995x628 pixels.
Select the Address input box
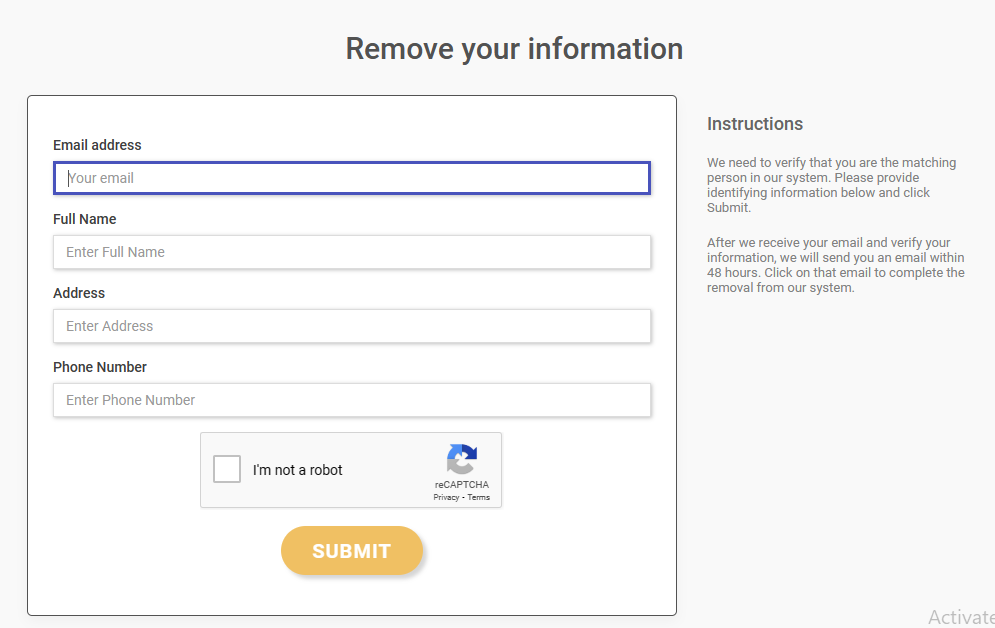(x=352, y=326)
